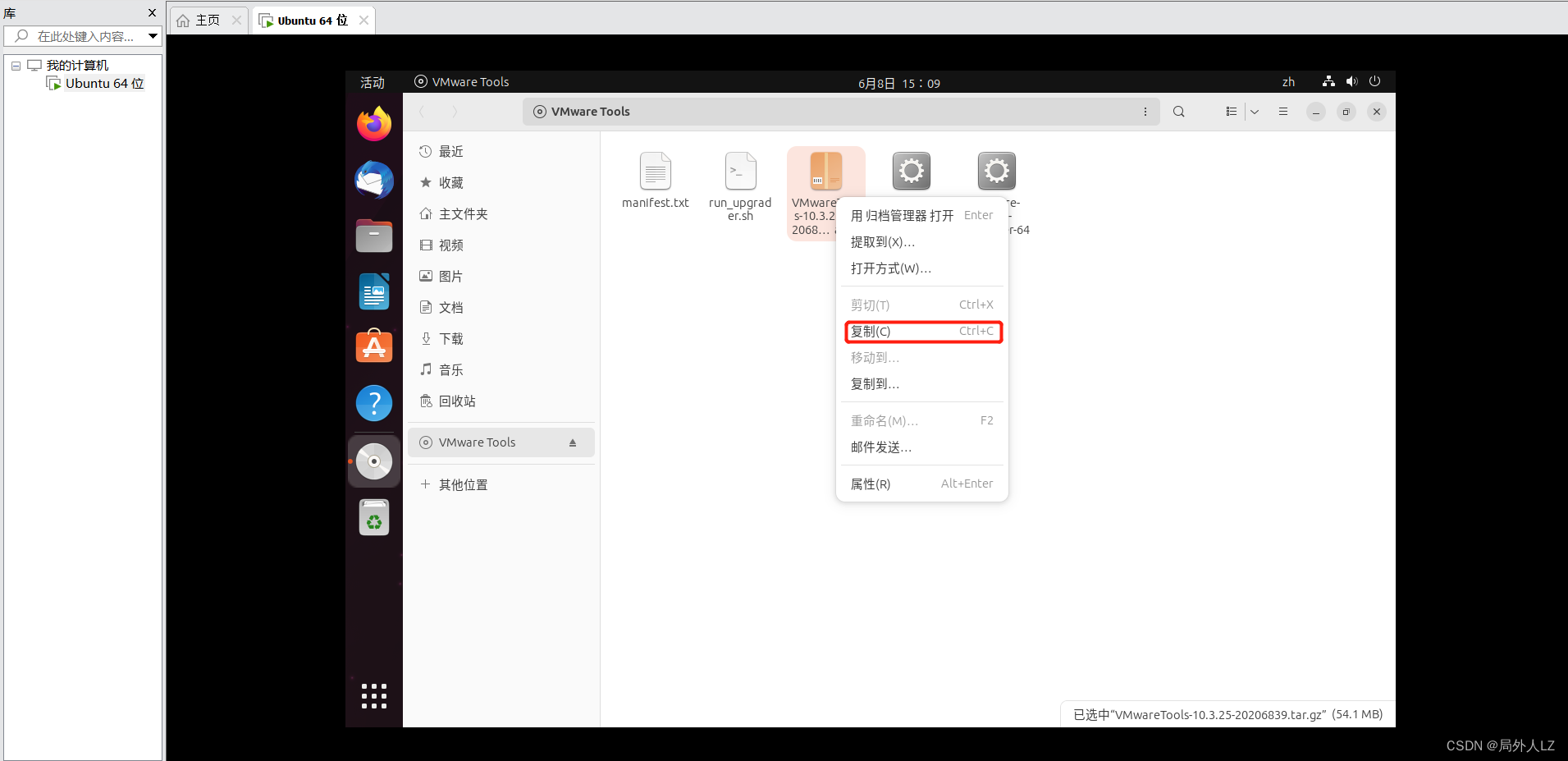Image resolution: width=1568 pixels, height=761 pixels.
Task: Open the power menu icon in top bar
Action: click(x=1375, y=81)
